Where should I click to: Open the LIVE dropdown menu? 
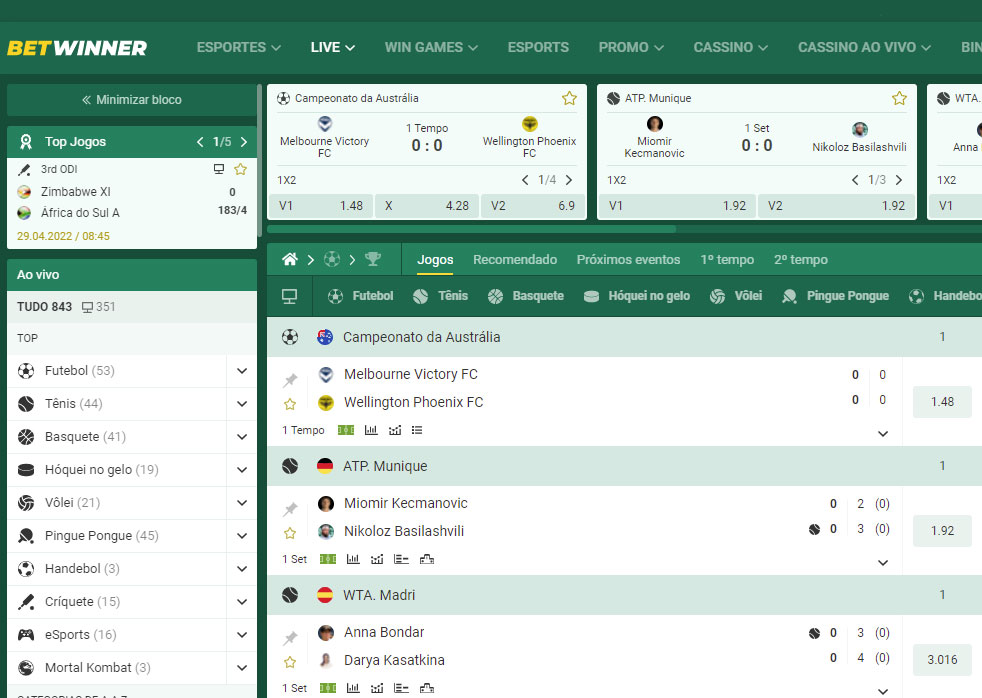coord(333,48)
